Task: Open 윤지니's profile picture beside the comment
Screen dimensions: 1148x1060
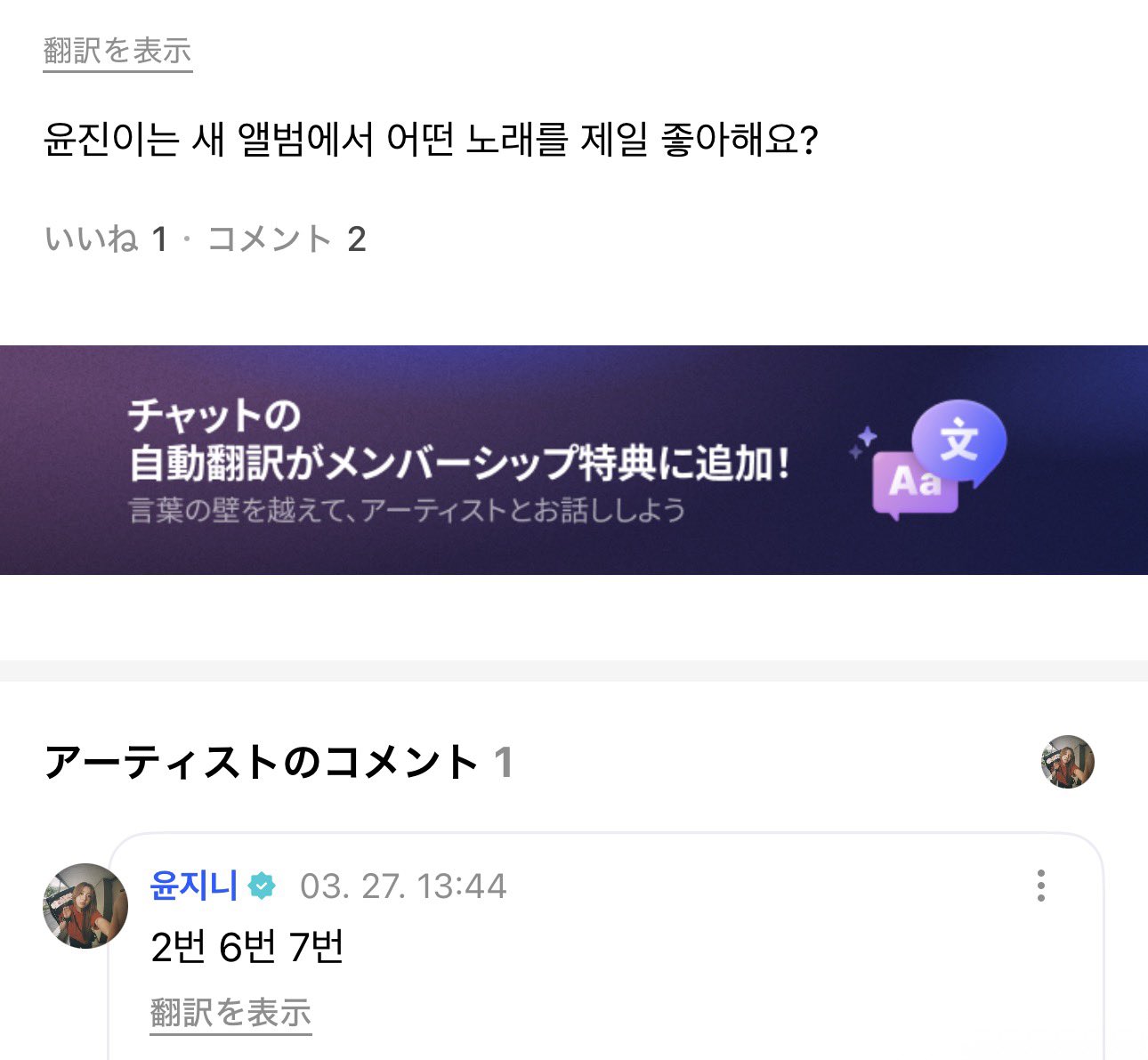Action: click(x=85, y=905)
